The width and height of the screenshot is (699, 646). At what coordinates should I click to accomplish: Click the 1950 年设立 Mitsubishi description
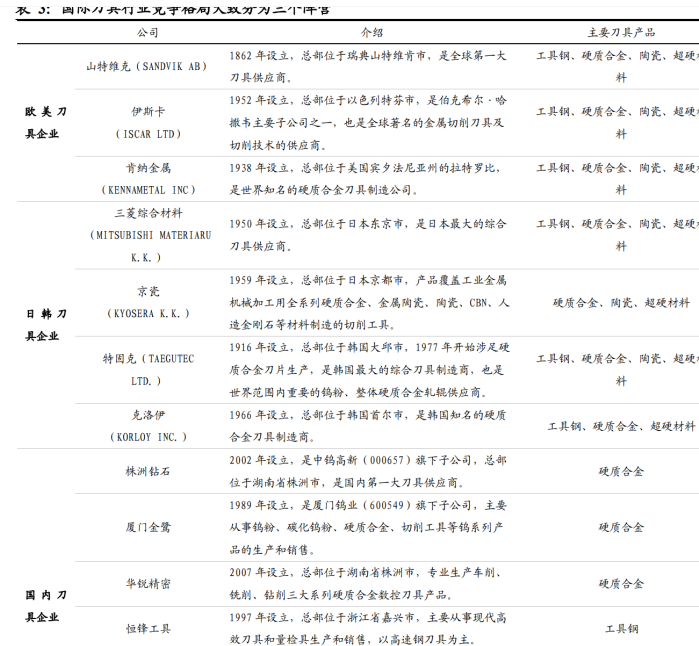(x=368, y=235)
